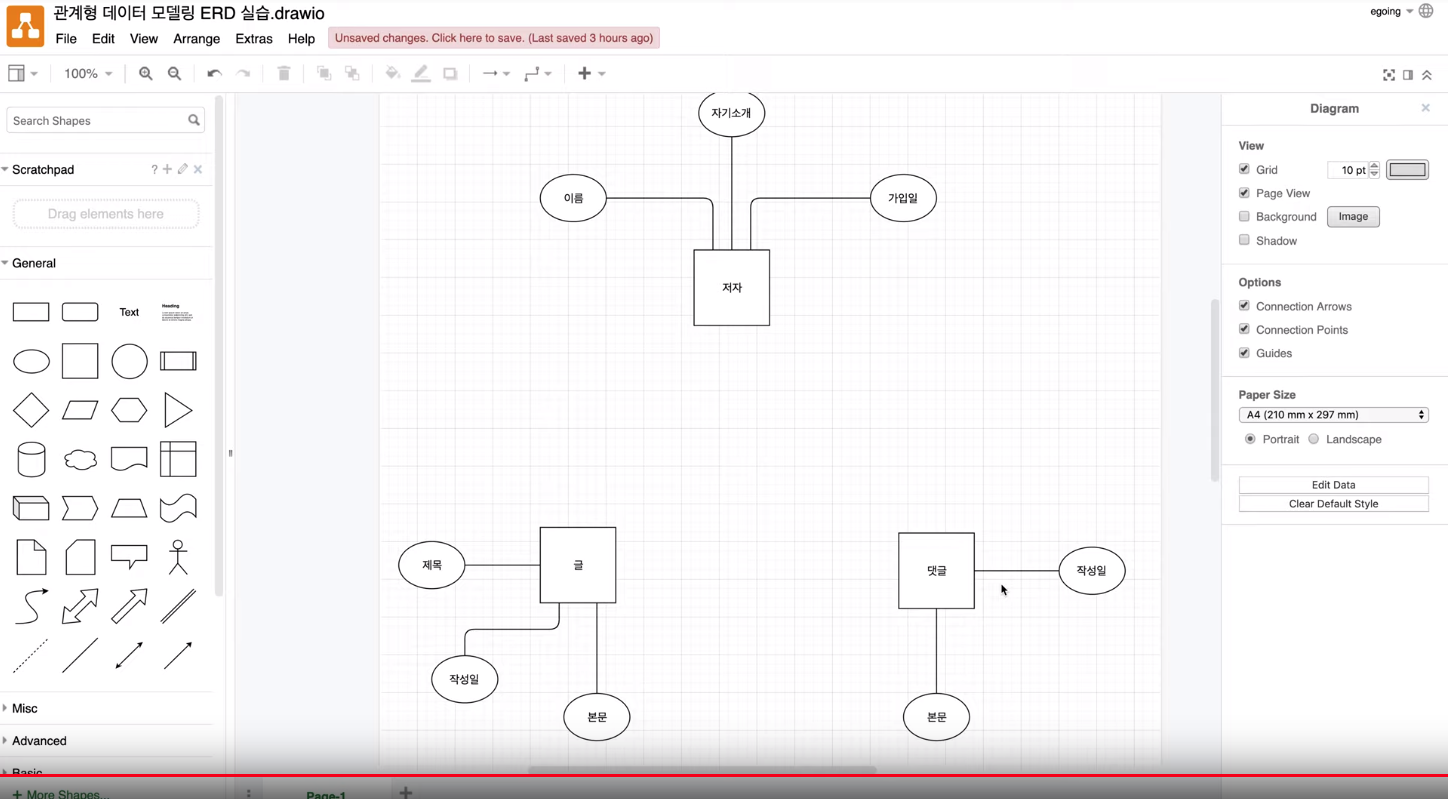
Task: Click the fullscreen fit icon
Action: [1389, 75]
